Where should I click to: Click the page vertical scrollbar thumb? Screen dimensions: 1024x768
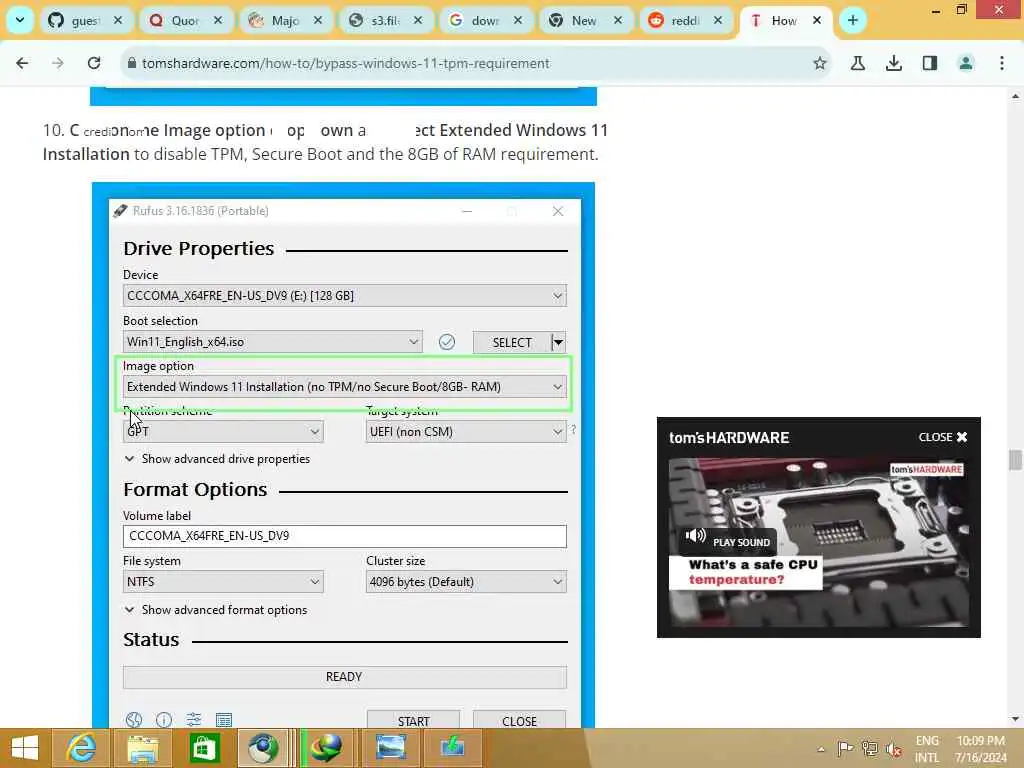click(1014, 460)
